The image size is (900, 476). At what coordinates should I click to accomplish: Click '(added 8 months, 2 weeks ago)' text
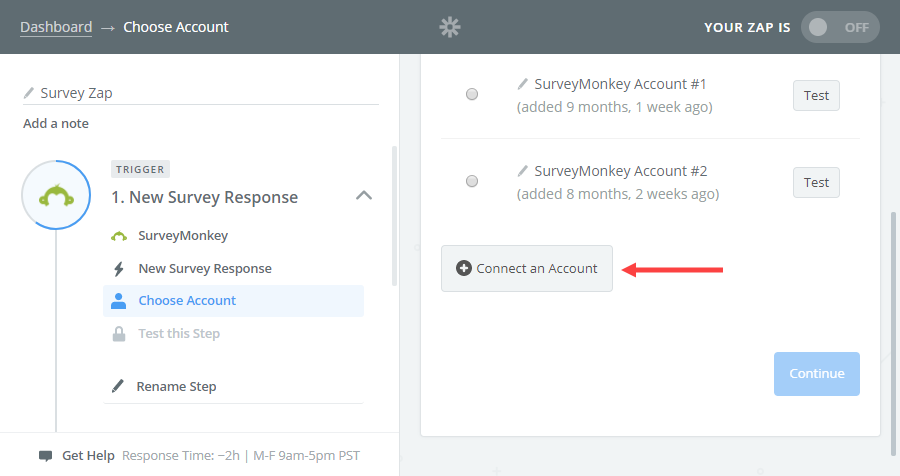click(618, 194)
